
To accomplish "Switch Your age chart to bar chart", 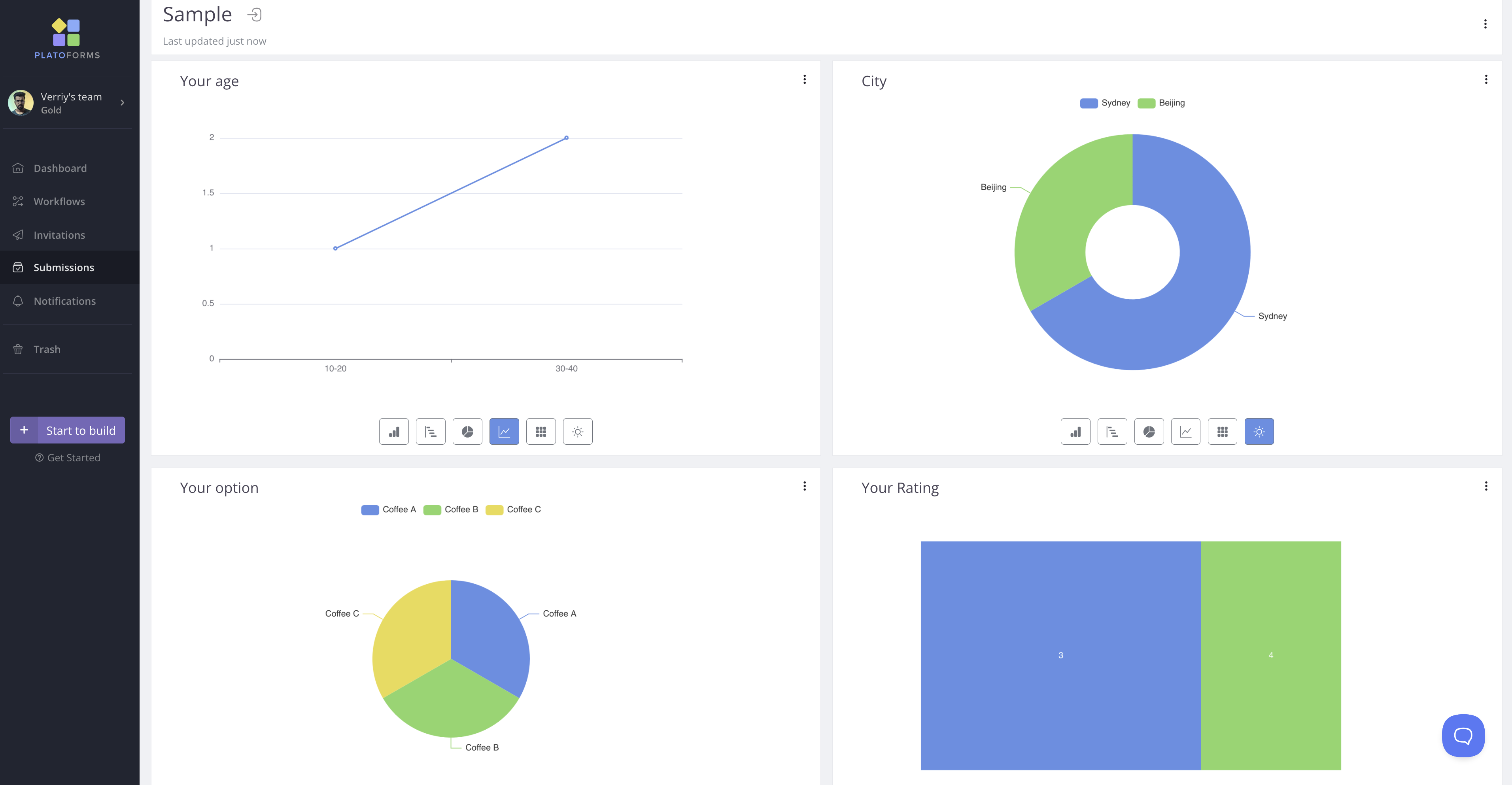I will [394, 431].
